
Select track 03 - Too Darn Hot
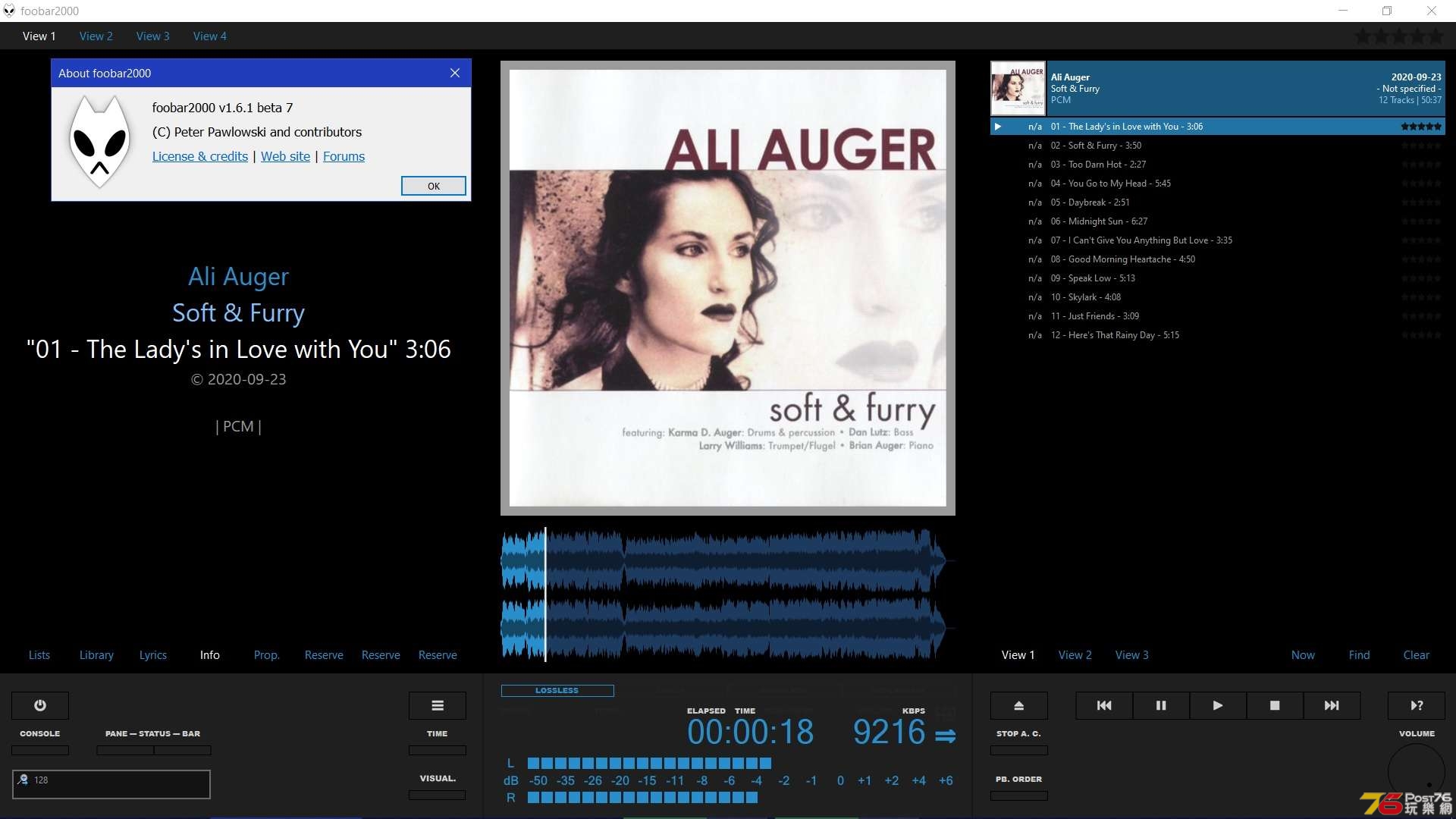coord(1218,165)
